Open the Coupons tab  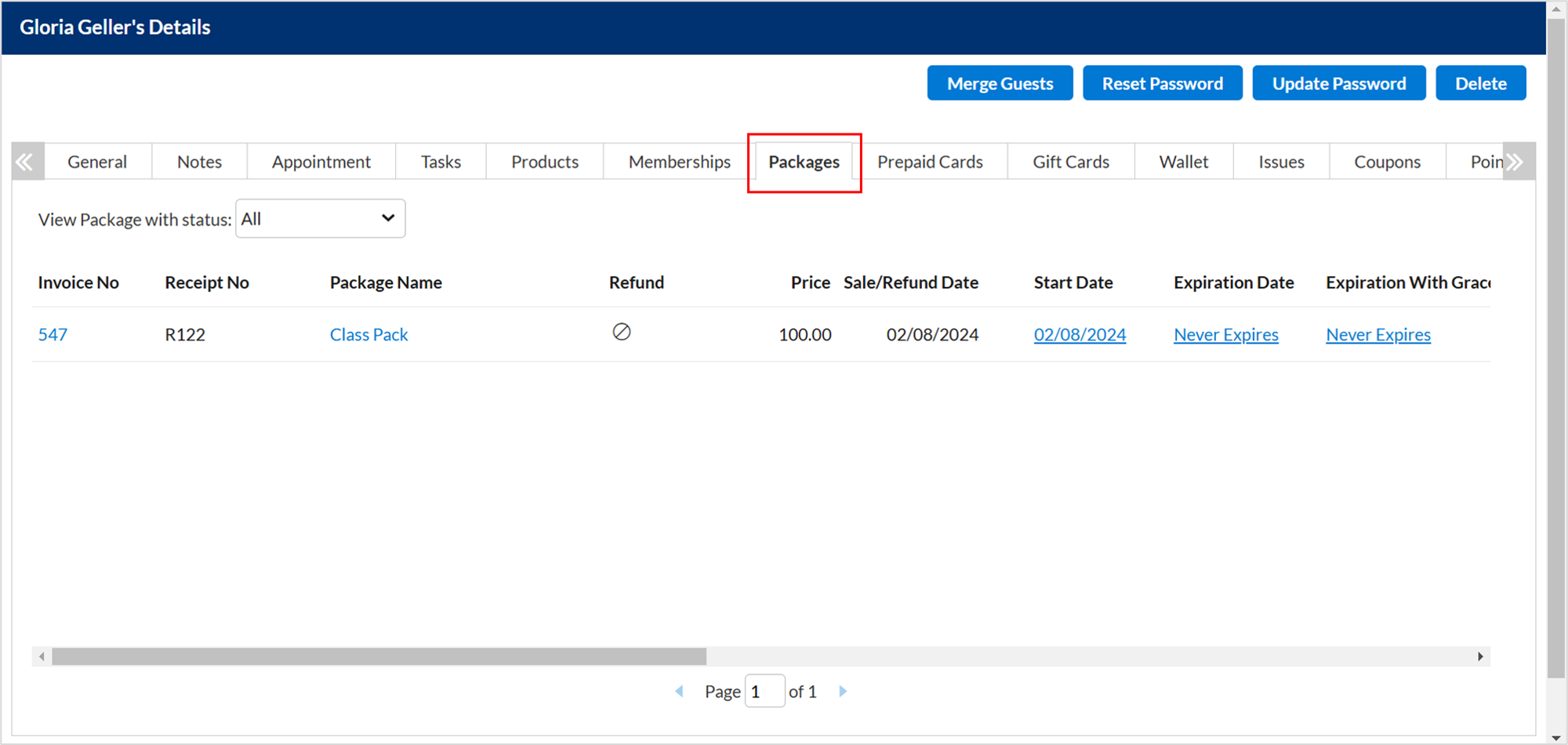1388,162
